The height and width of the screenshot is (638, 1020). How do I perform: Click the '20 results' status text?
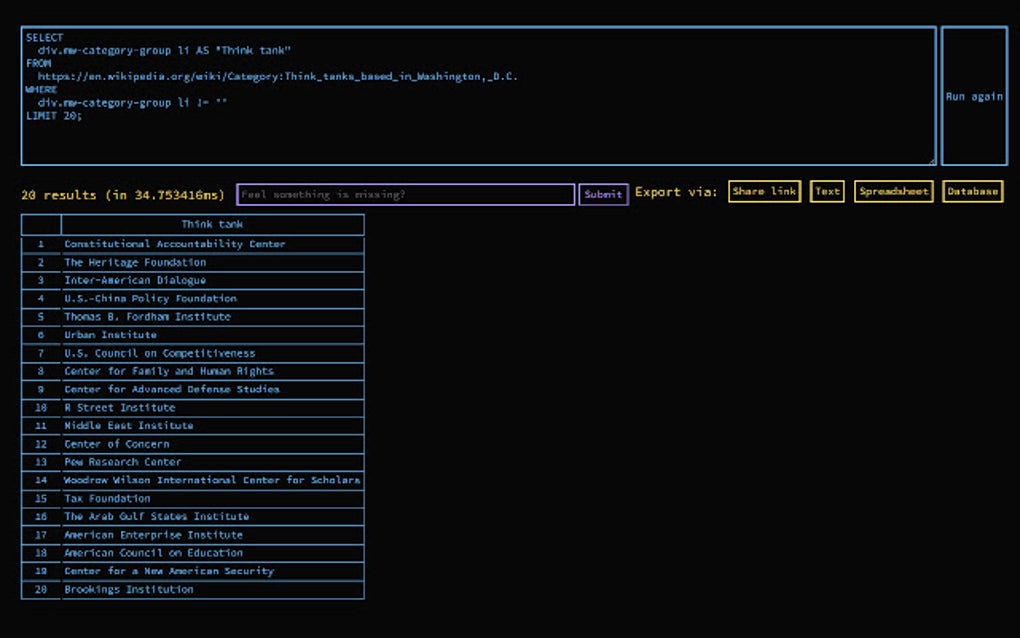coord(123,194)
